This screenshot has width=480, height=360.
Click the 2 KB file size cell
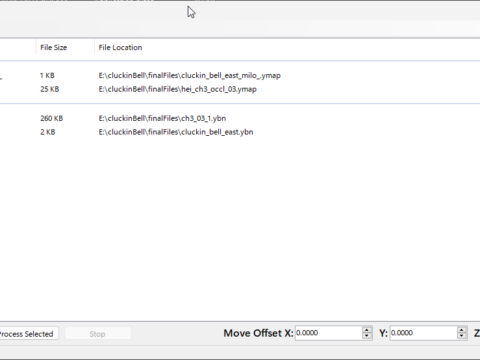tap(48, 132)
